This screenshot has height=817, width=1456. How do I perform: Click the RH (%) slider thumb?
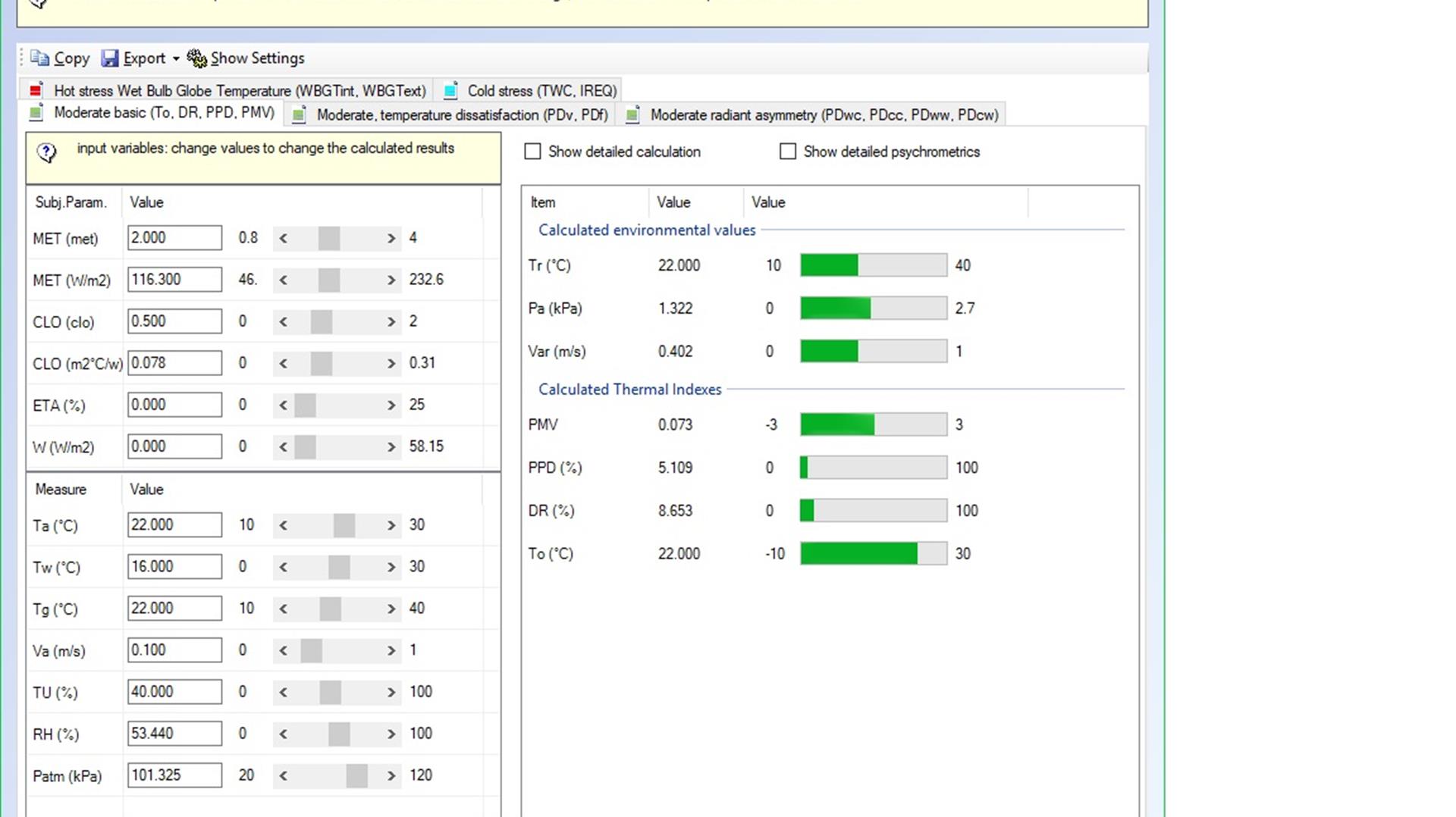point(339,734)
